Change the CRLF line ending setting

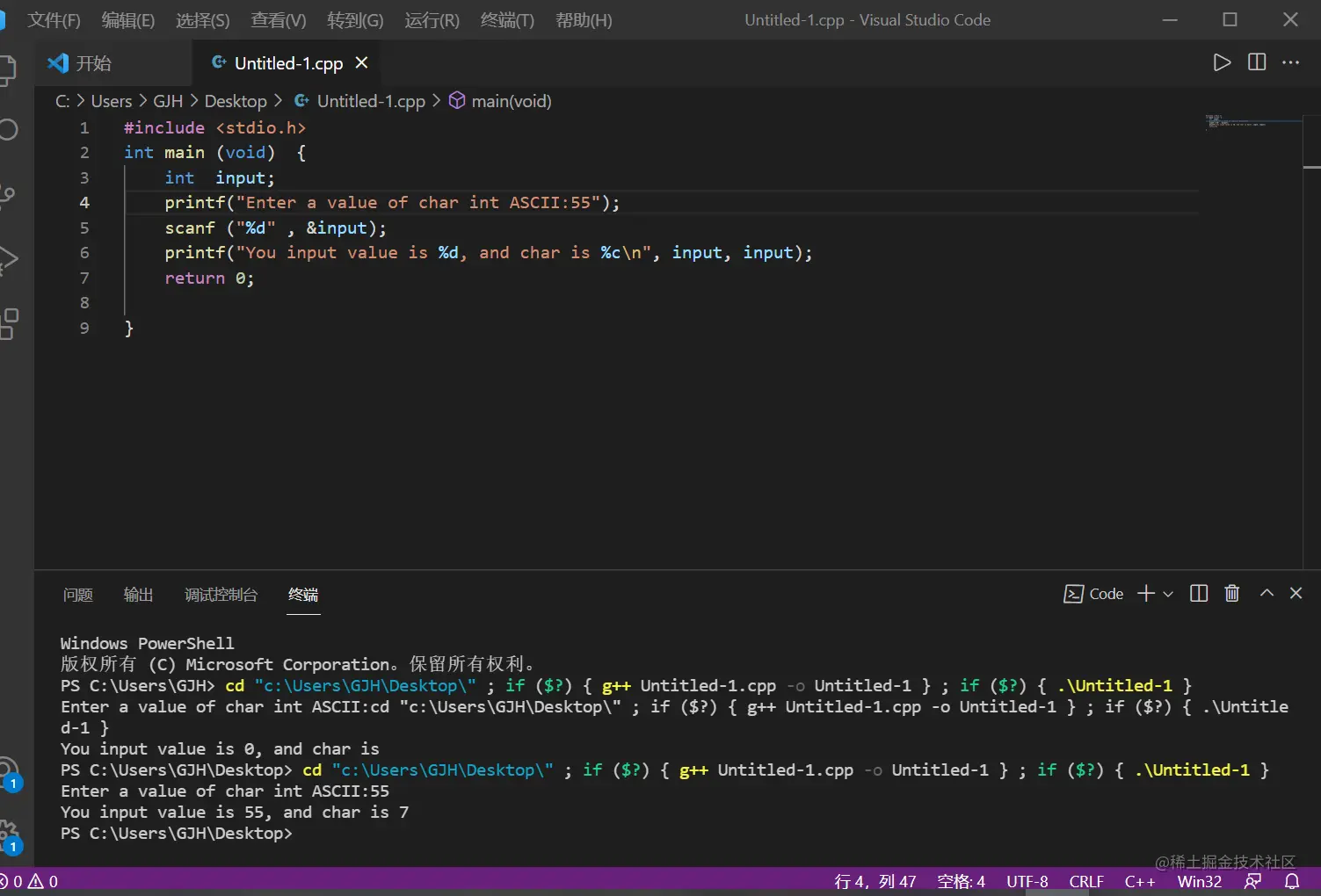pyautogui.click(x=1086, y=881)
